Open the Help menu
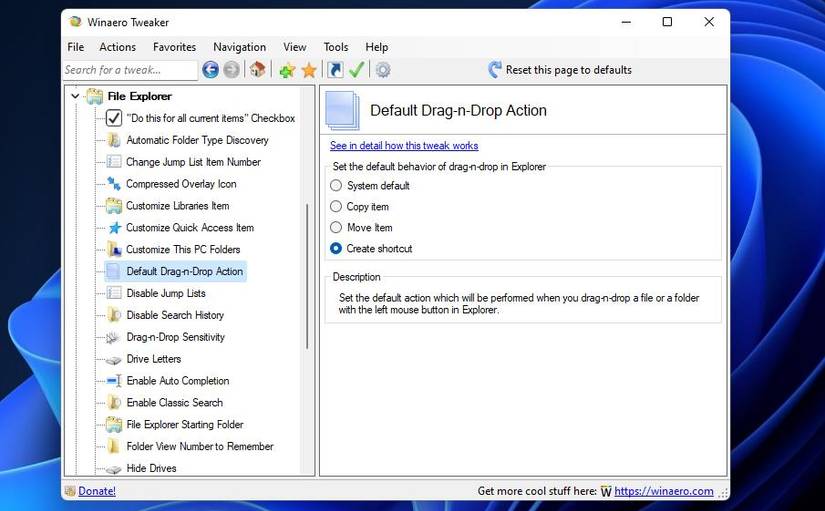 [377, 47]
